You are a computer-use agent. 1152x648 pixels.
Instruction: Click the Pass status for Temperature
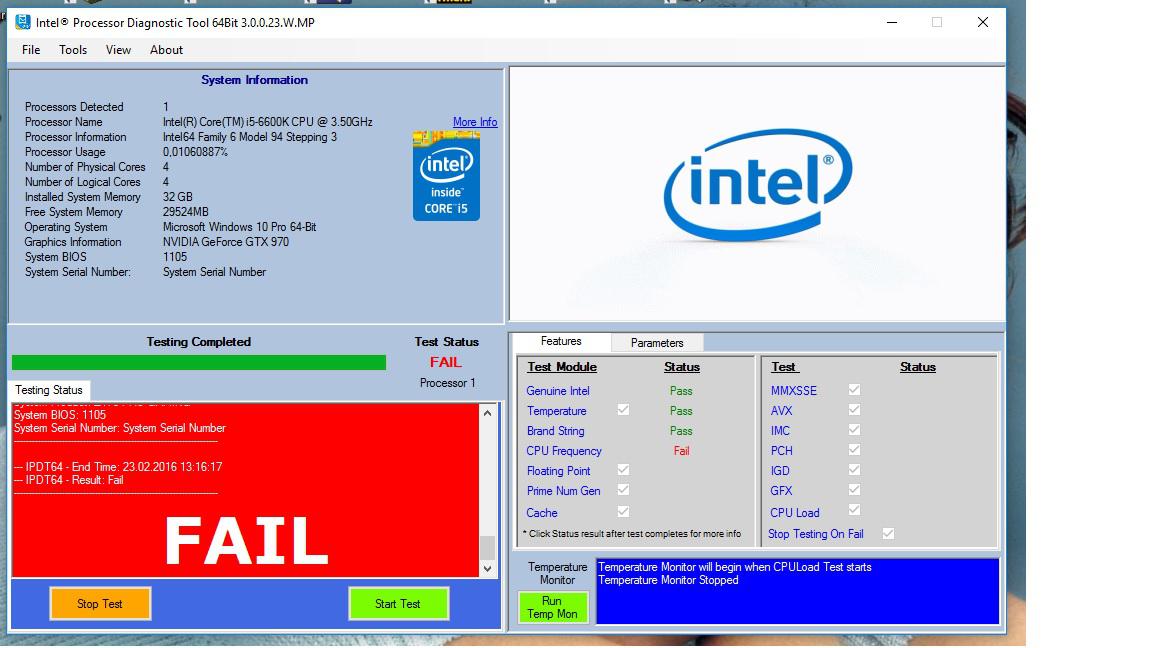click(681, 411)
